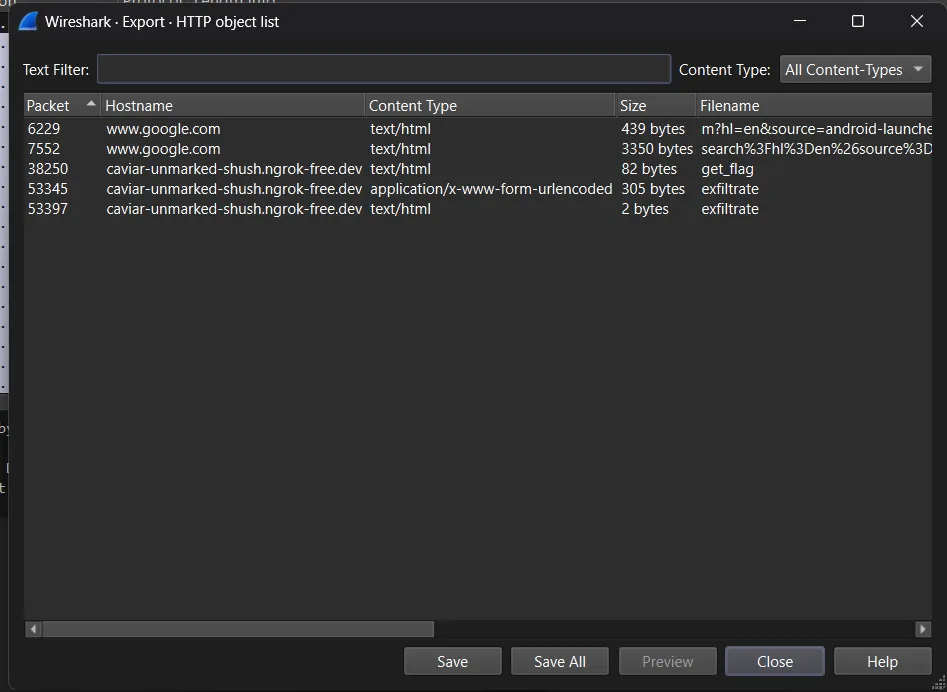Click the 82 bytes size cell
The width and height of the screenshot is (947, 692).
649,168
